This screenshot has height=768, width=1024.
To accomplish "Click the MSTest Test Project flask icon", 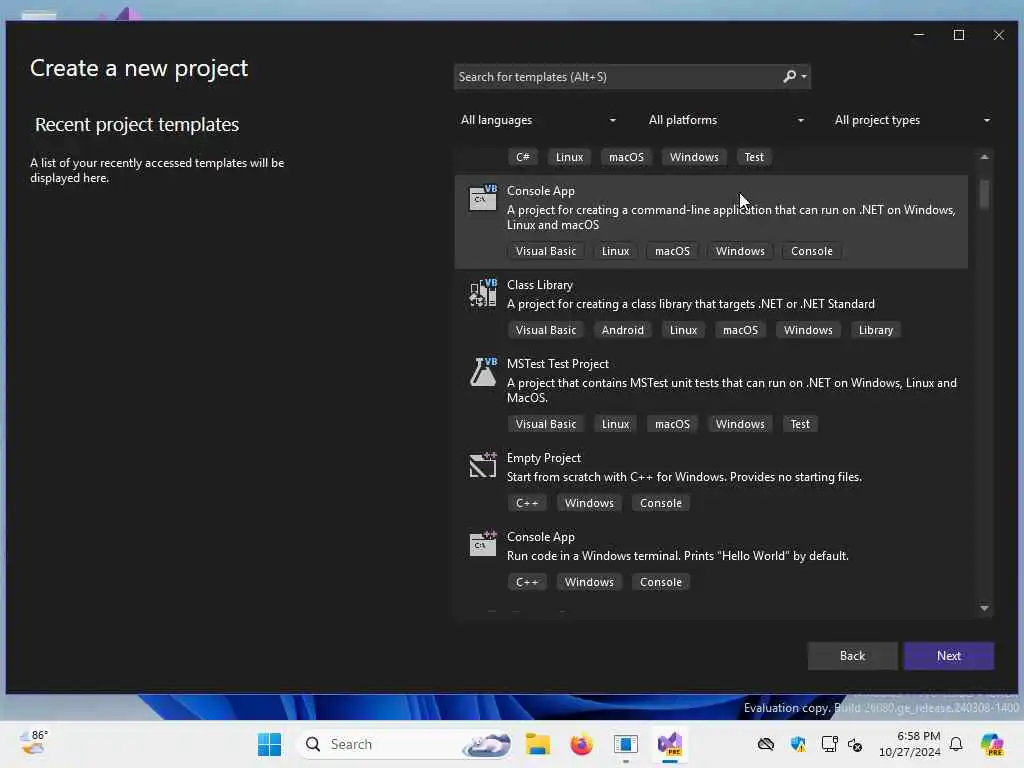I will click(x=483, y=372).
